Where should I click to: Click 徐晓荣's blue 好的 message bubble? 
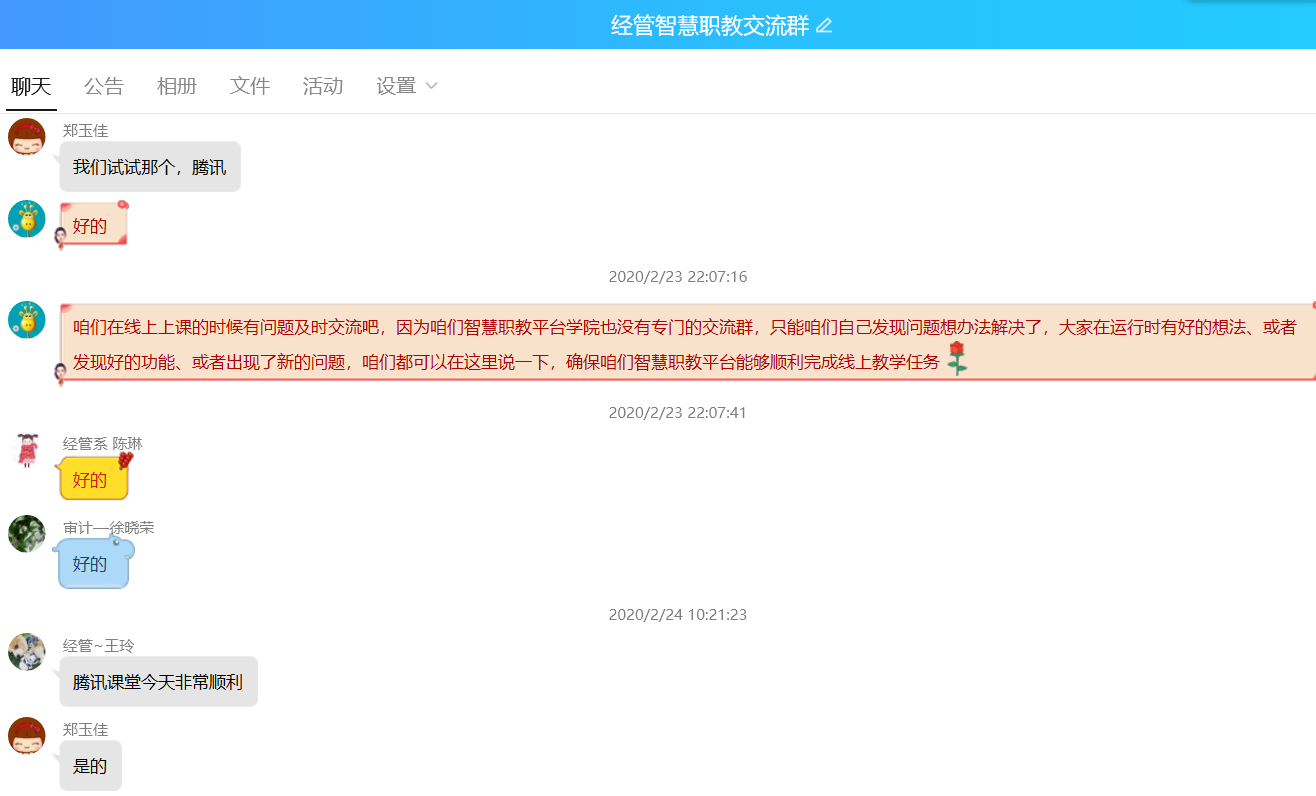tap(92, 564)
